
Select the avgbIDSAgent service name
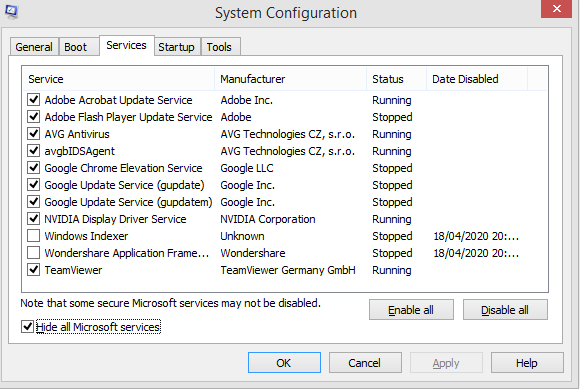click(80, 151)
